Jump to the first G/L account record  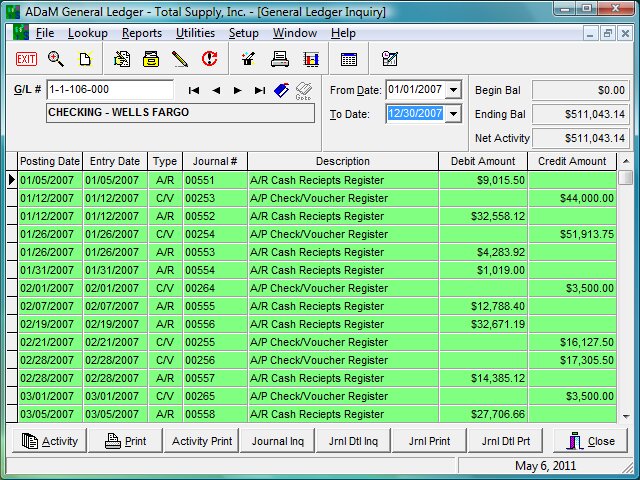tap(194, 90)
